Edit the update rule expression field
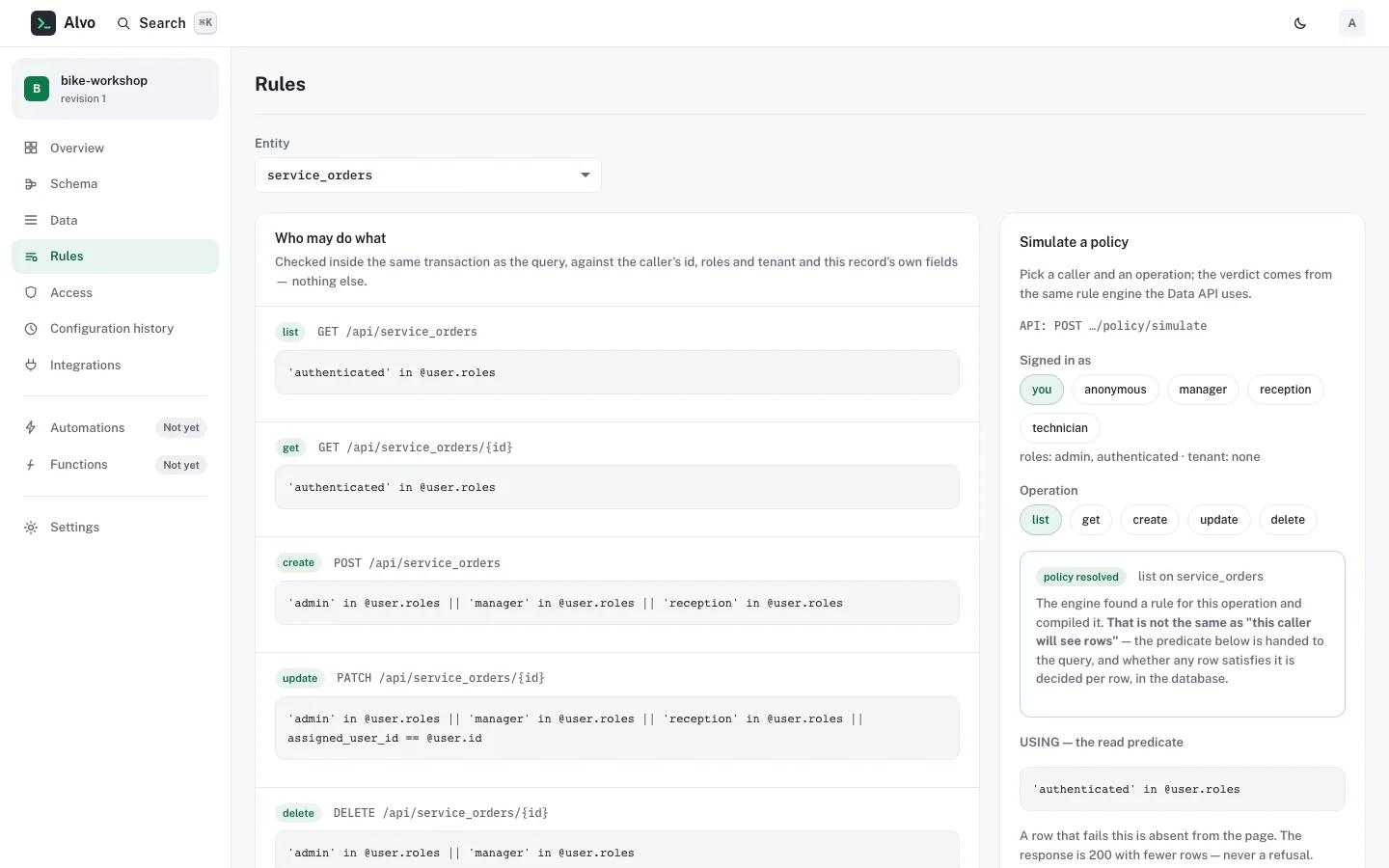The width and height of the screenshot is (1389, 868). coord(617,728)
